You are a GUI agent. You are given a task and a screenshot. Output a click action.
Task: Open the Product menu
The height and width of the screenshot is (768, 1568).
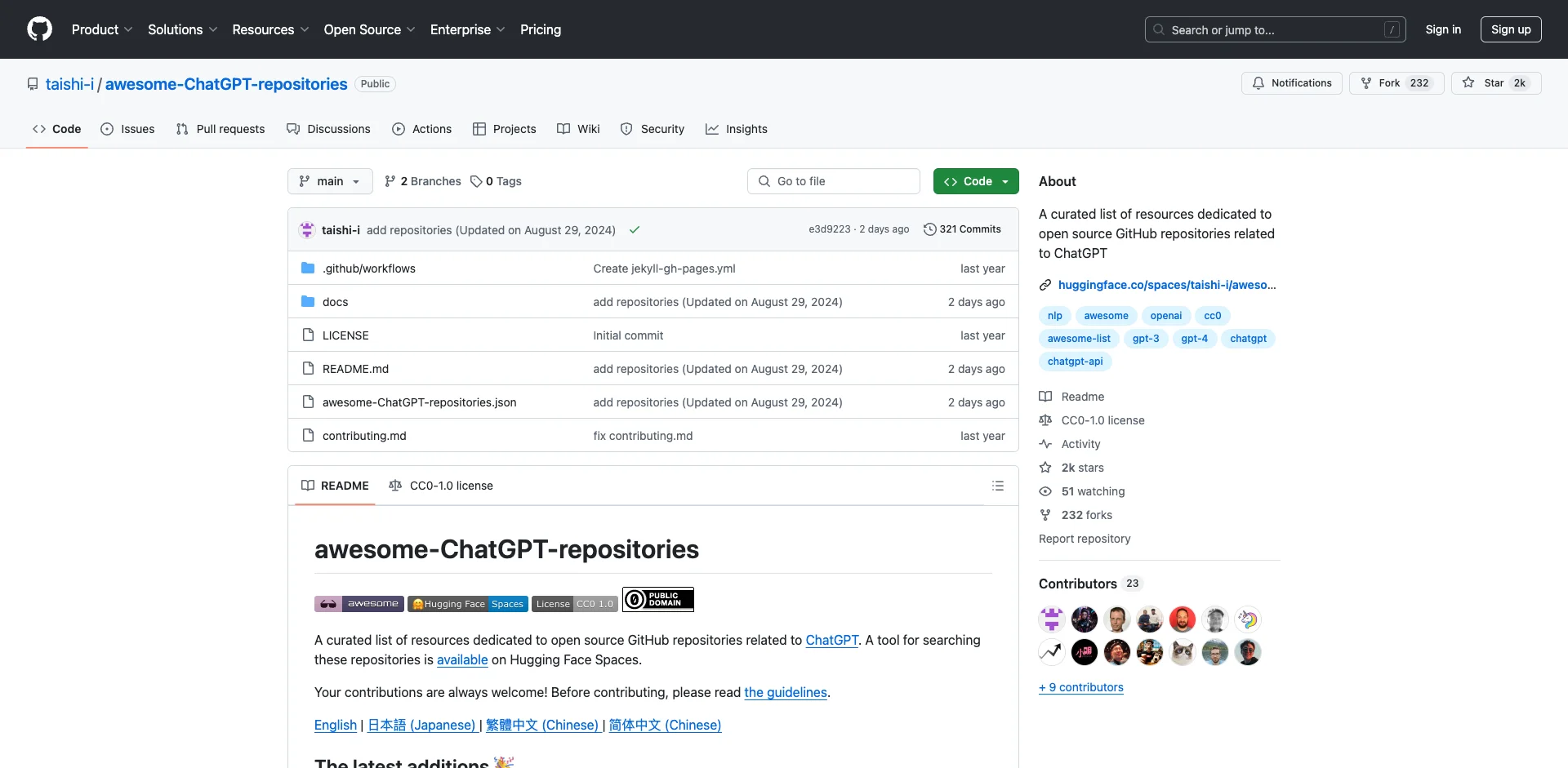[x=102, y=29]
